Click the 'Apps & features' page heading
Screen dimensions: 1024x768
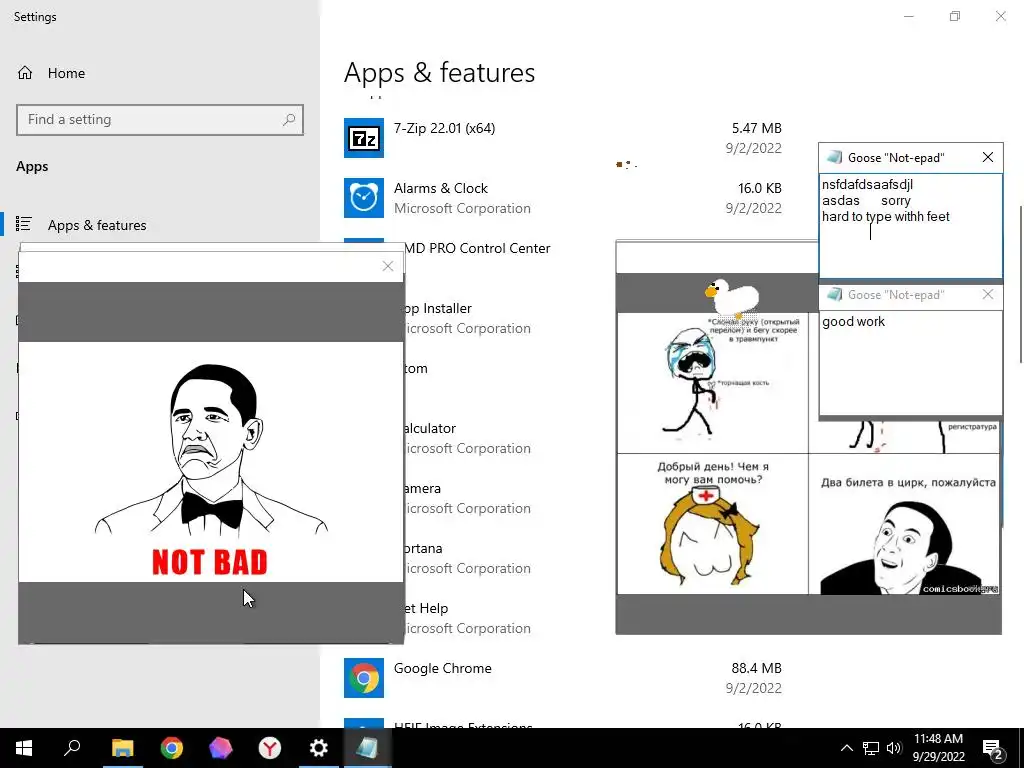(440, 72)
